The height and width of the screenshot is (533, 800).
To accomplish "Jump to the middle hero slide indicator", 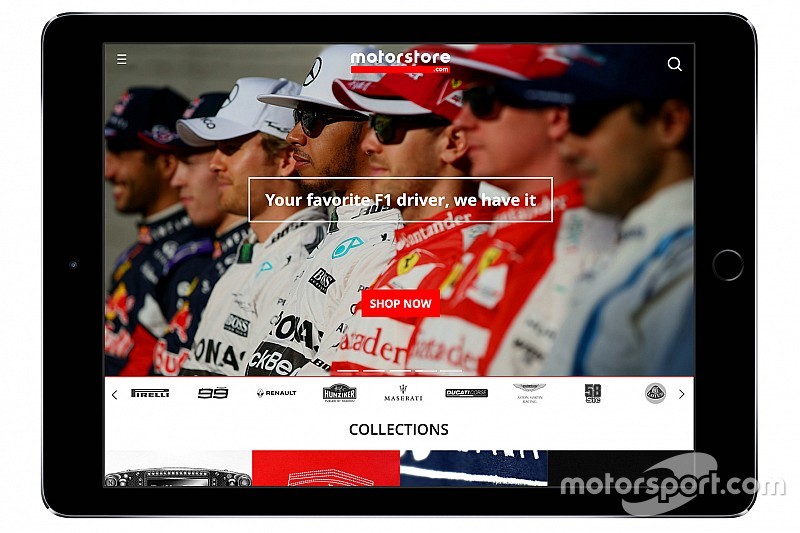I will click(x=400, y=371).
